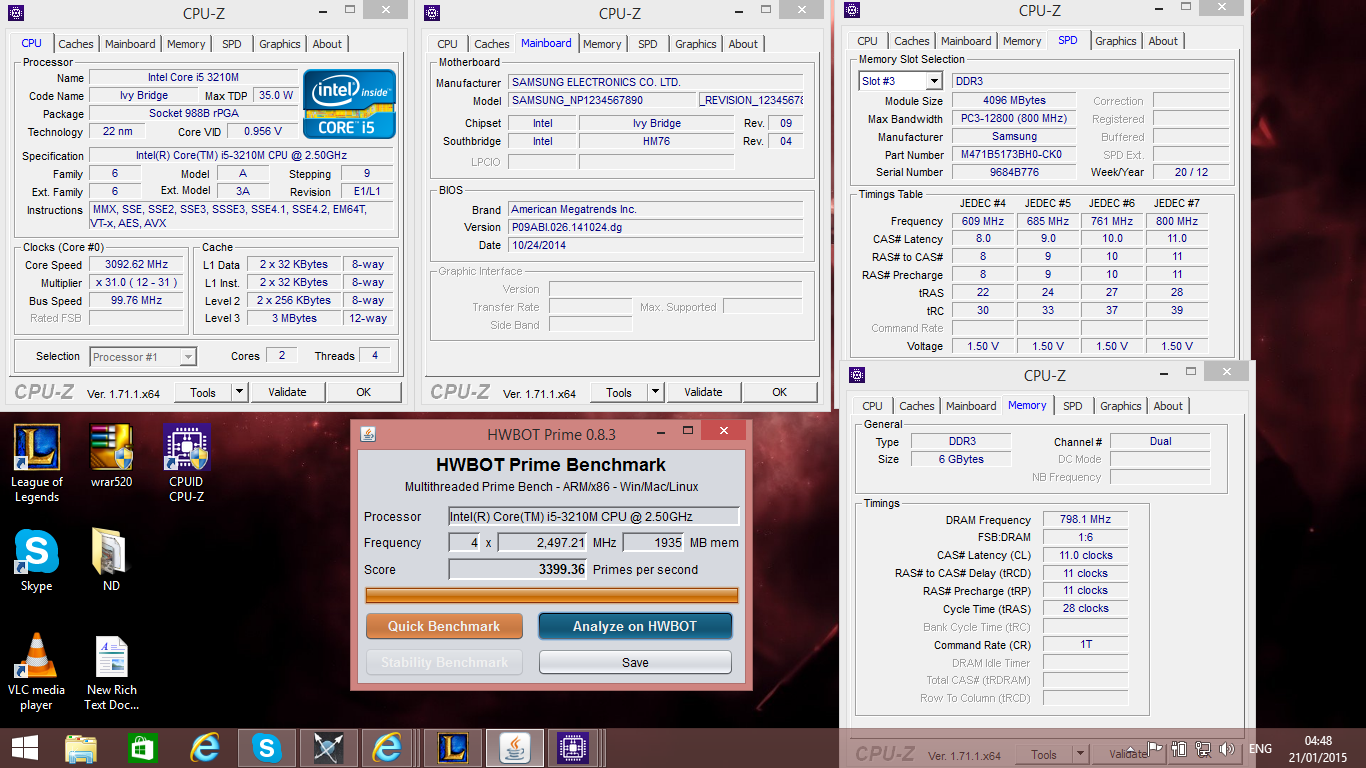This screenshot has height=768, width=1366.
Task: Click Analyze on HWBOT button
Action: click(635, 626)
